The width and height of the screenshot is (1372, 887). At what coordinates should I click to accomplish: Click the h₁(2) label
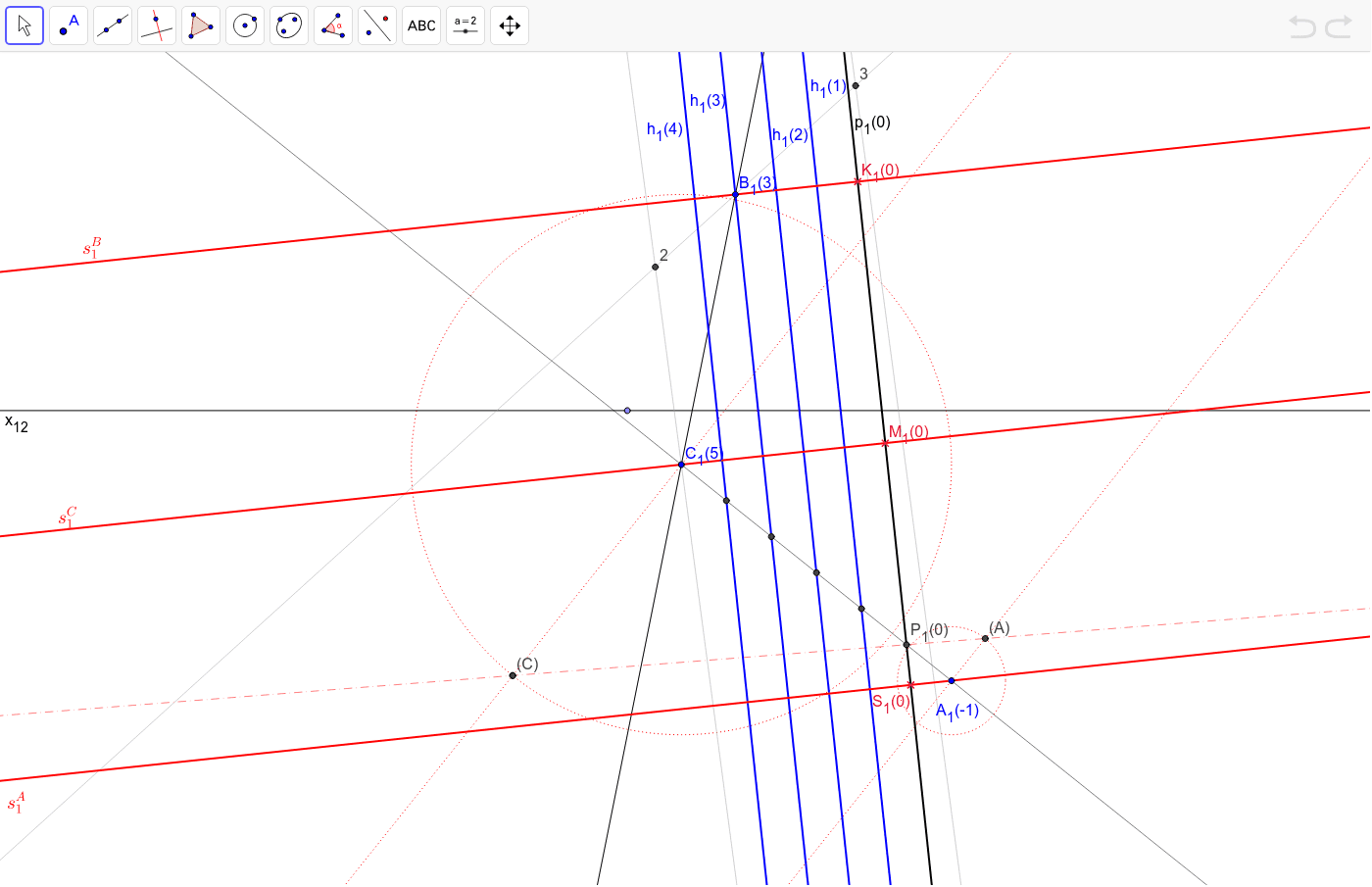tap(790, 135)
